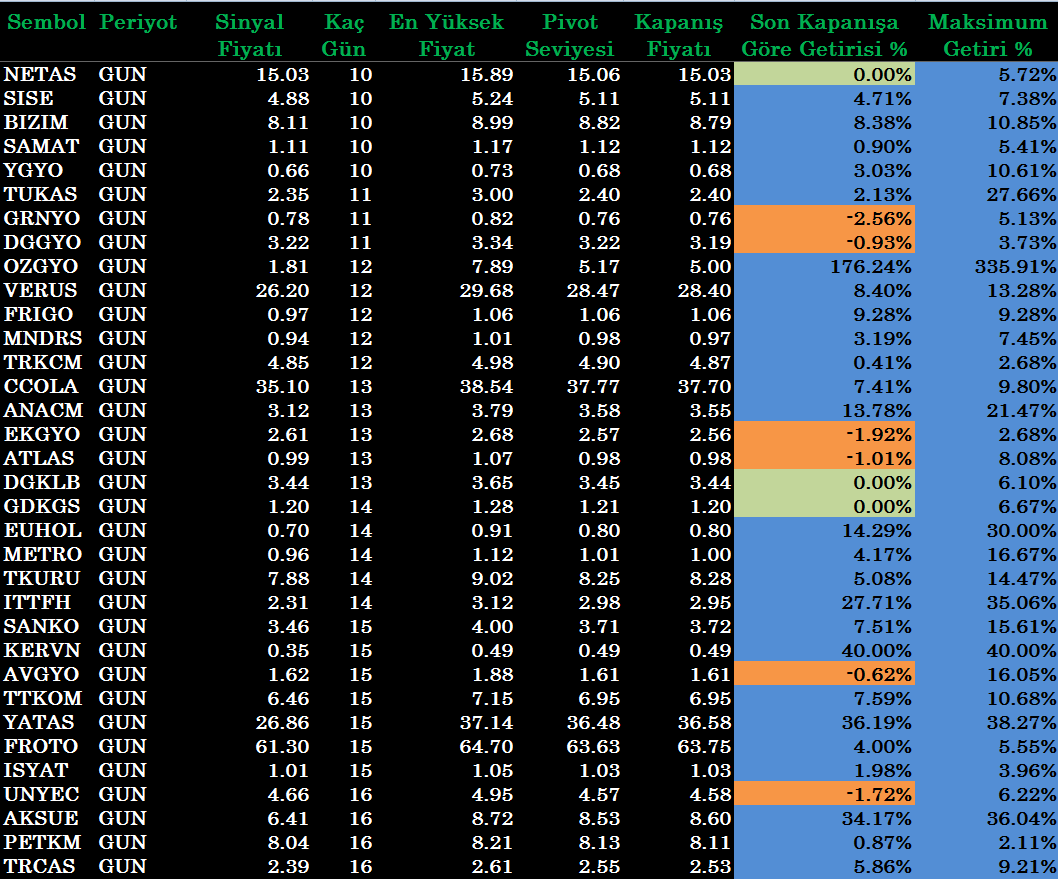Select the Kapanış Fiyatı header

(678, 36)
